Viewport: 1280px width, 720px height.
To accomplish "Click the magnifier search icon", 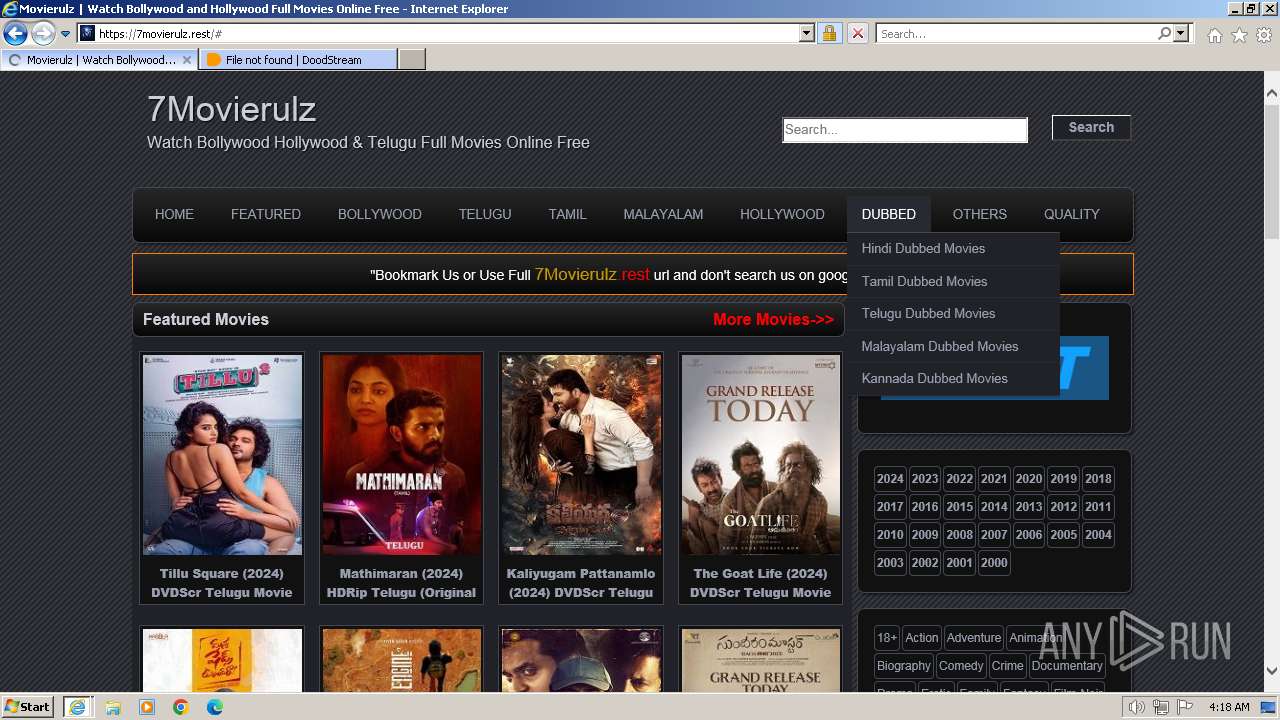I will click(1164, 34).
